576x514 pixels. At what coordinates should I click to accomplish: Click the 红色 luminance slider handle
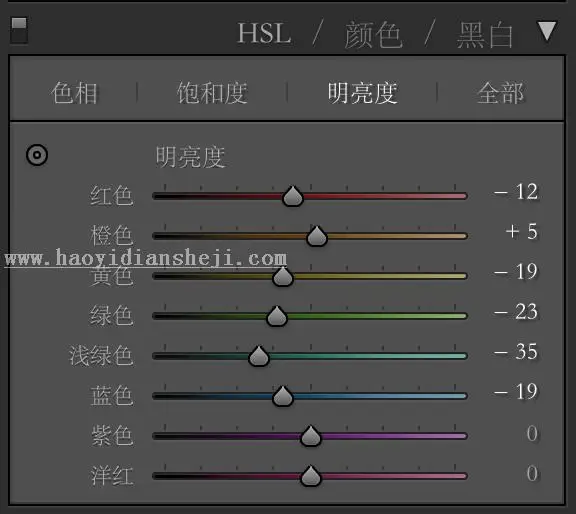point(293,197)
